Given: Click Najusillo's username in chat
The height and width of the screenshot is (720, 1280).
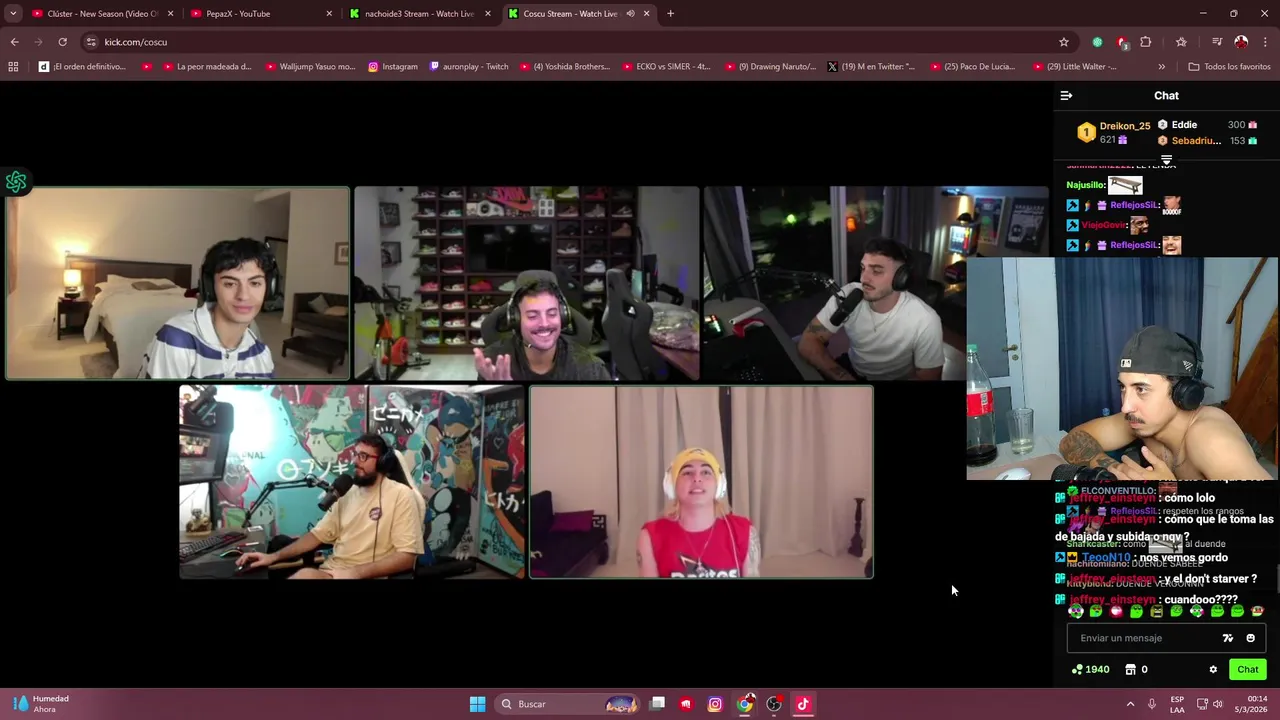Looking at the screenshot, I should [x=1085, y=185].
